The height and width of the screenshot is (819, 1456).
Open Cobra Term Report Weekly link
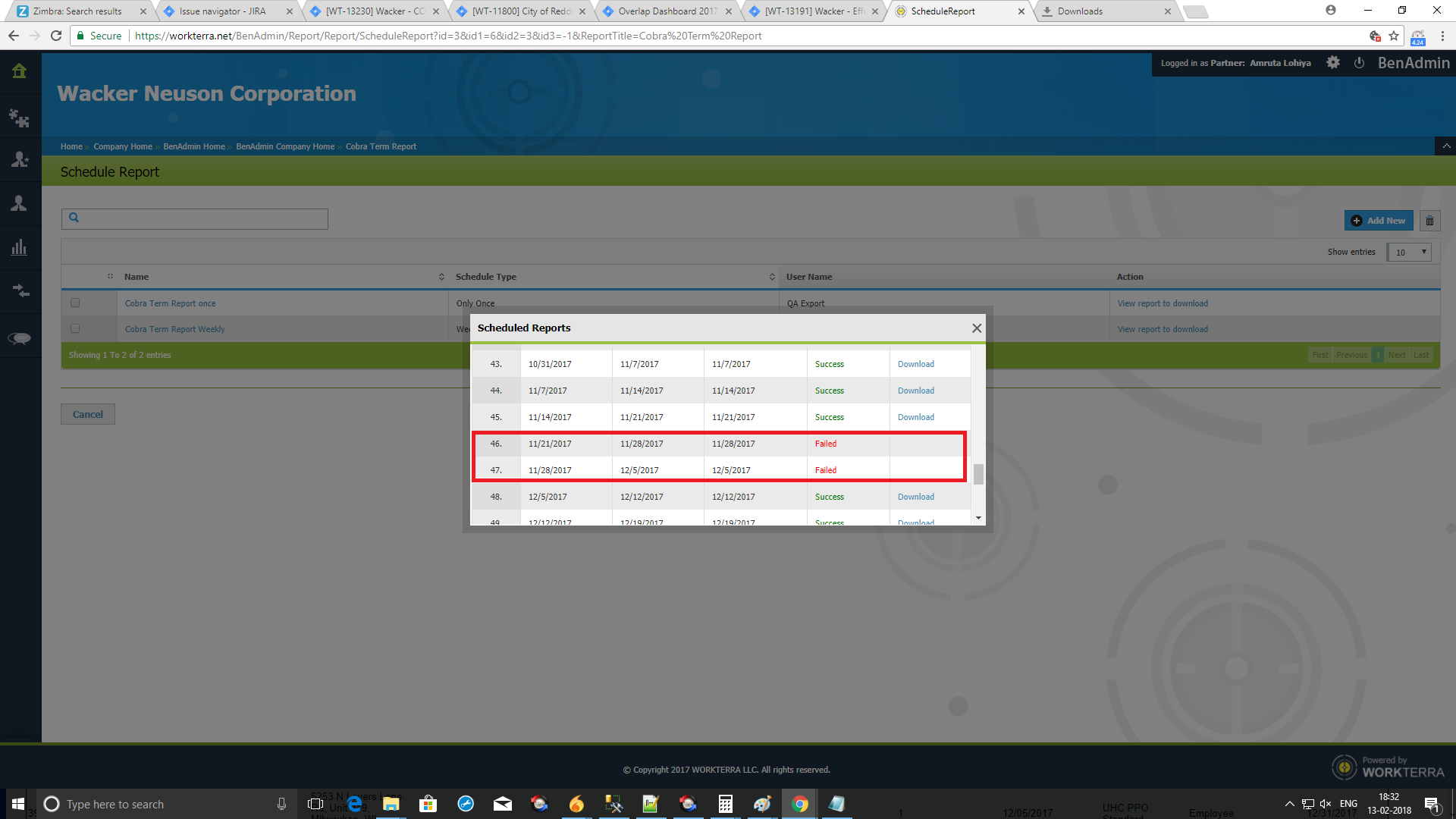click(175, 329)
